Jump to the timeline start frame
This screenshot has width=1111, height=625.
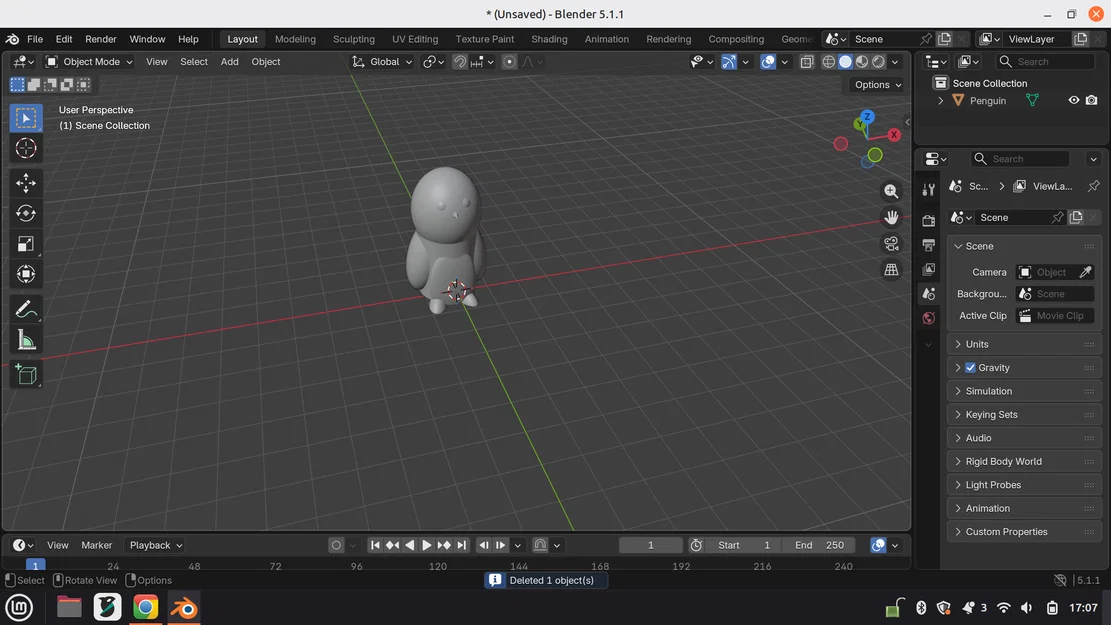[x=375, y=545]
